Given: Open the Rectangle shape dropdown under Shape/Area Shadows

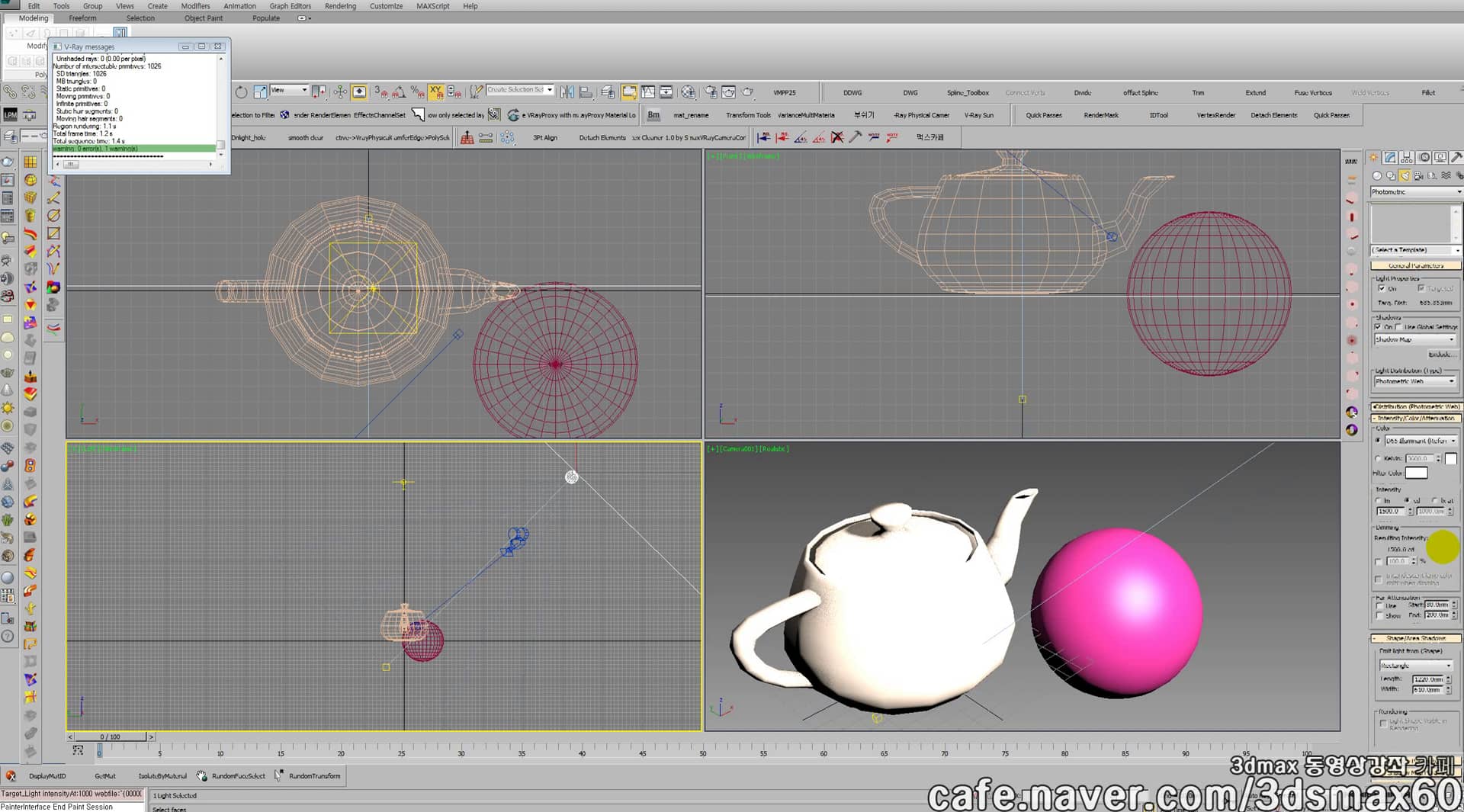Looking at the screenshot, I should pos(1417,664).
